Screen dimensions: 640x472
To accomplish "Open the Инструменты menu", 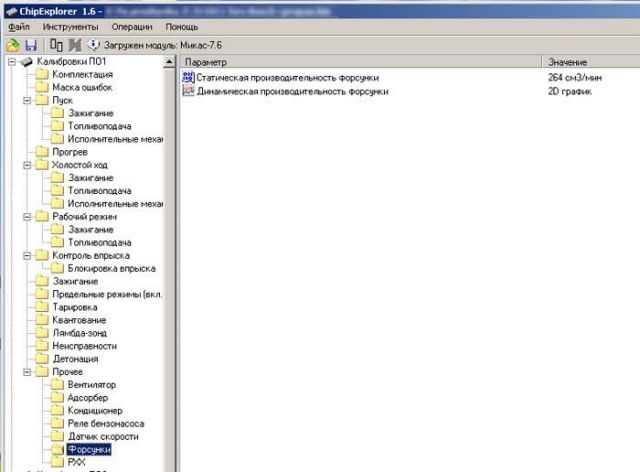I will coord(70,25).
